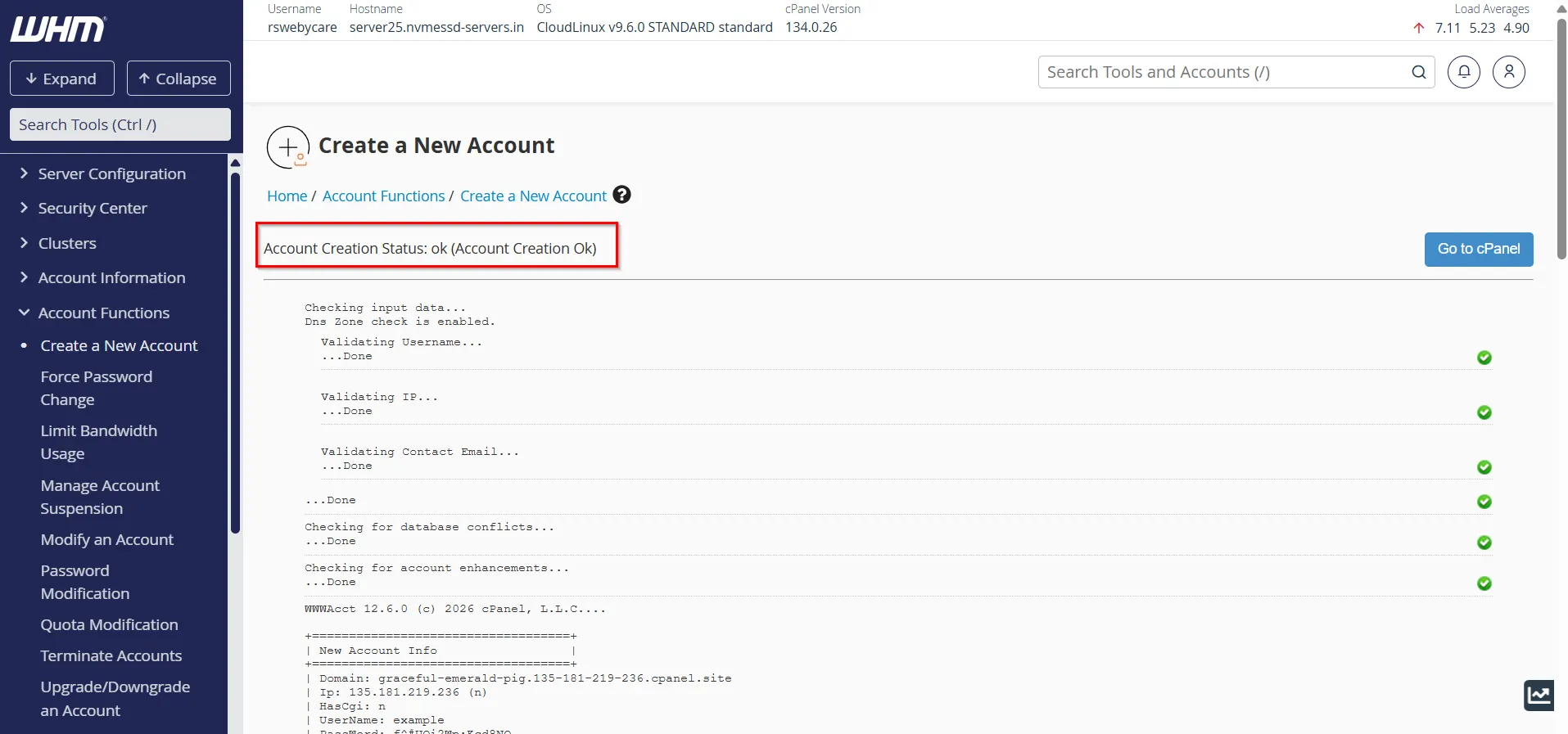
Task: Open Quota Modification
Action: coord(110,624)
